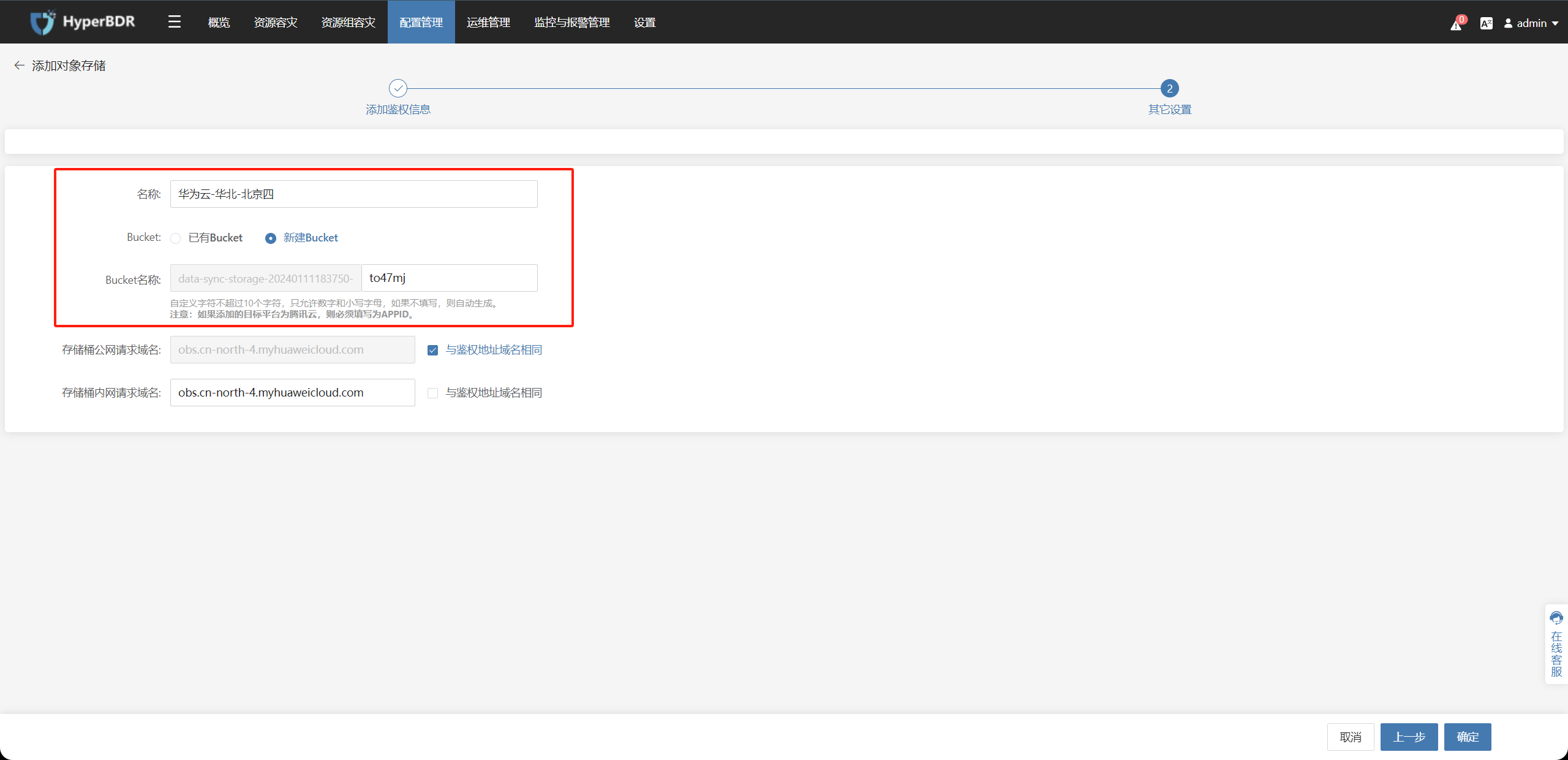Click the 取消 button

click(x=1351, y=737)
